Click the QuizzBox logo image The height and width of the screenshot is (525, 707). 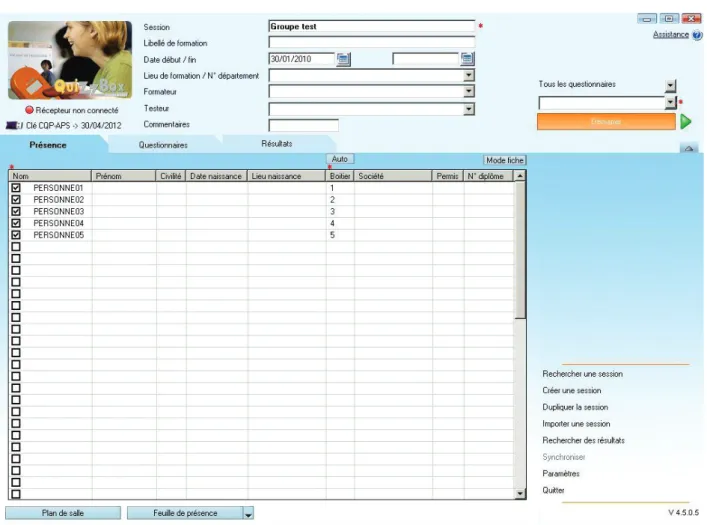pos(70,60)
